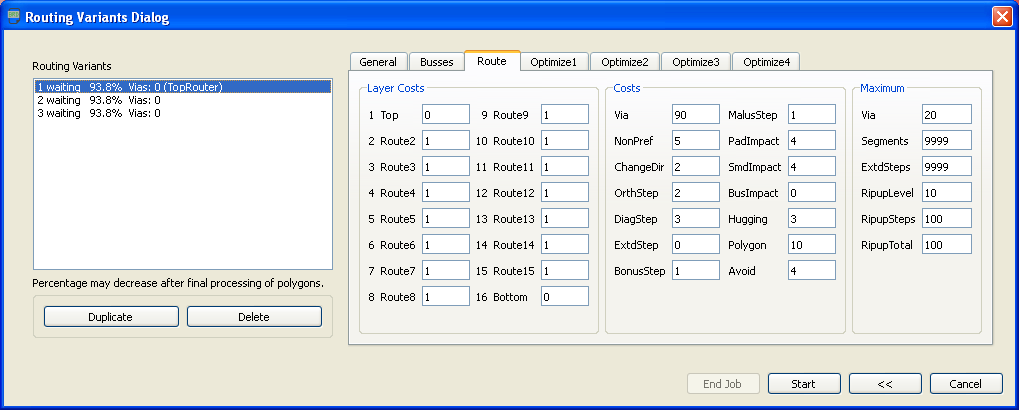Click the Maximum Via field showing 20
Screen dimensions: 1019x410
947,115
